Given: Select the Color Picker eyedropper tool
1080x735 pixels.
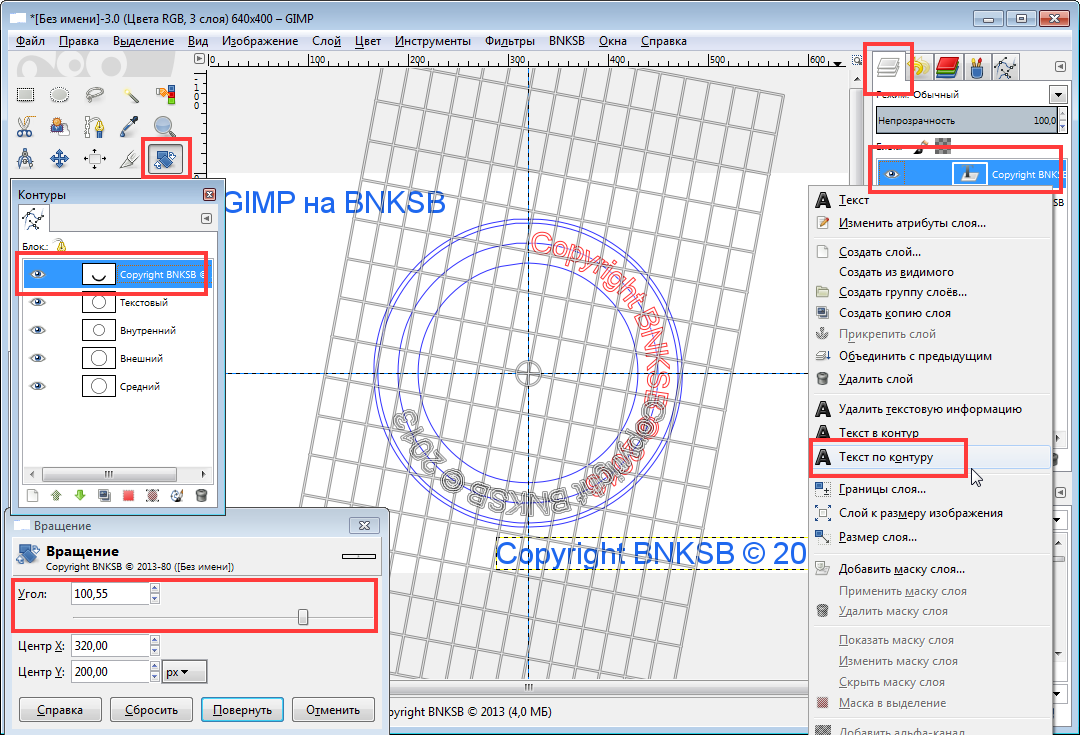Looking at the screenshot, I should (130, 127).
